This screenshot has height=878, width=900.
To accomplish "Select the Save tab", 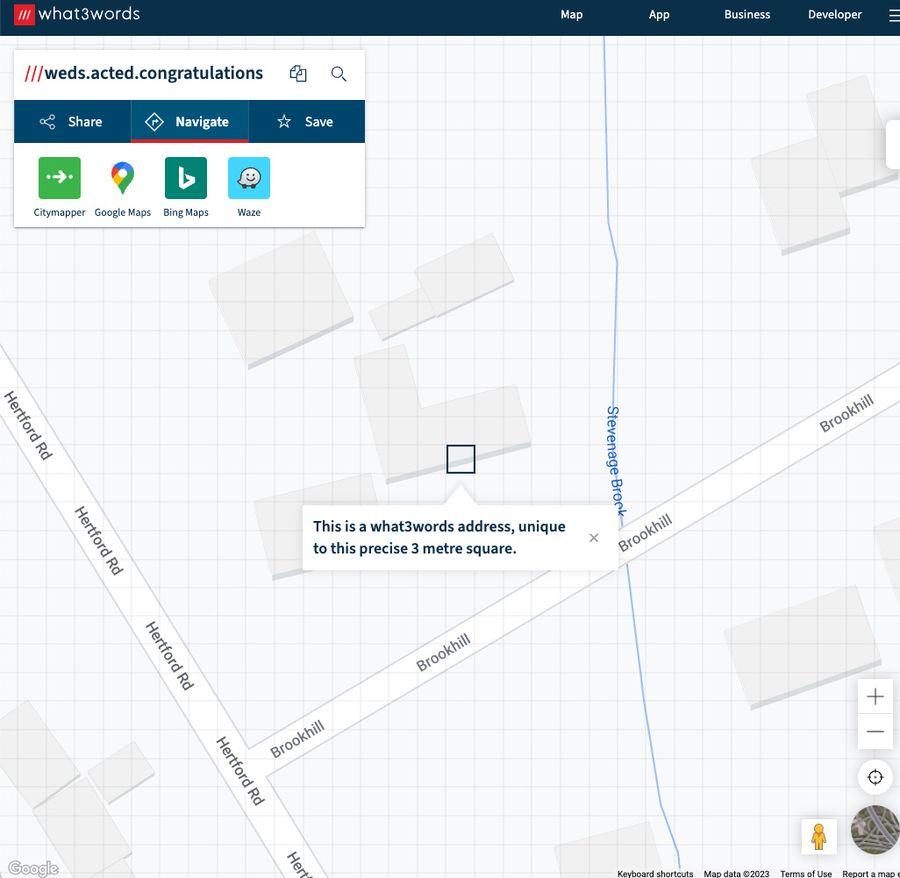I will click(x=306, y=122).
